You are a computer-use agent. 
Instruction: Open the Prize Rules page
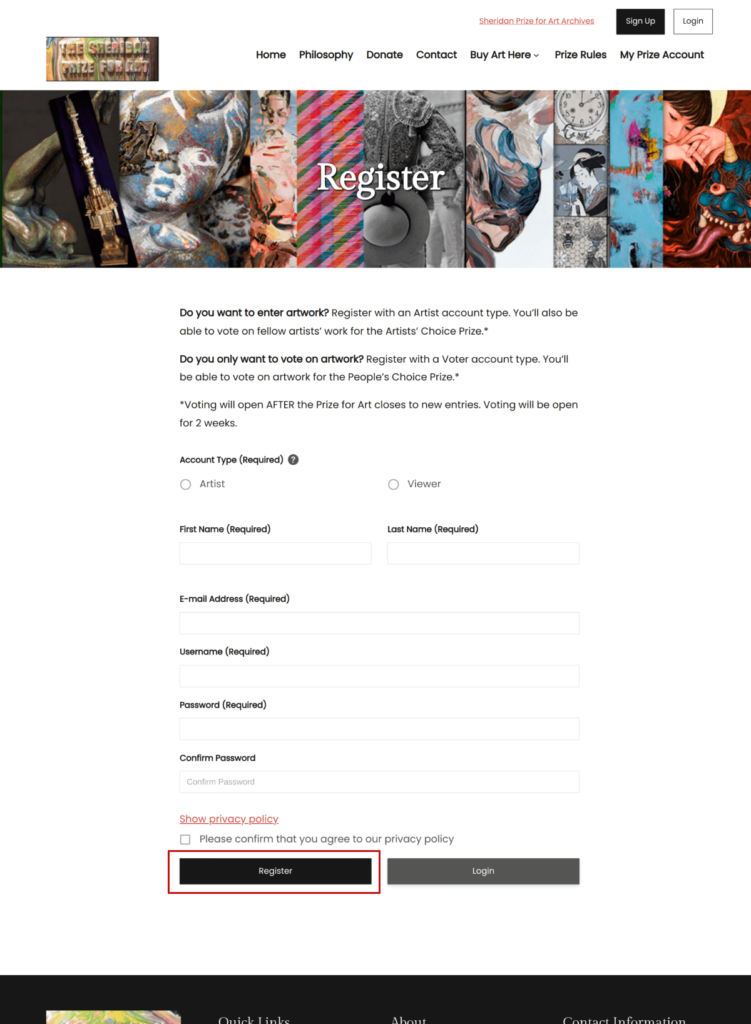point(581,55)
